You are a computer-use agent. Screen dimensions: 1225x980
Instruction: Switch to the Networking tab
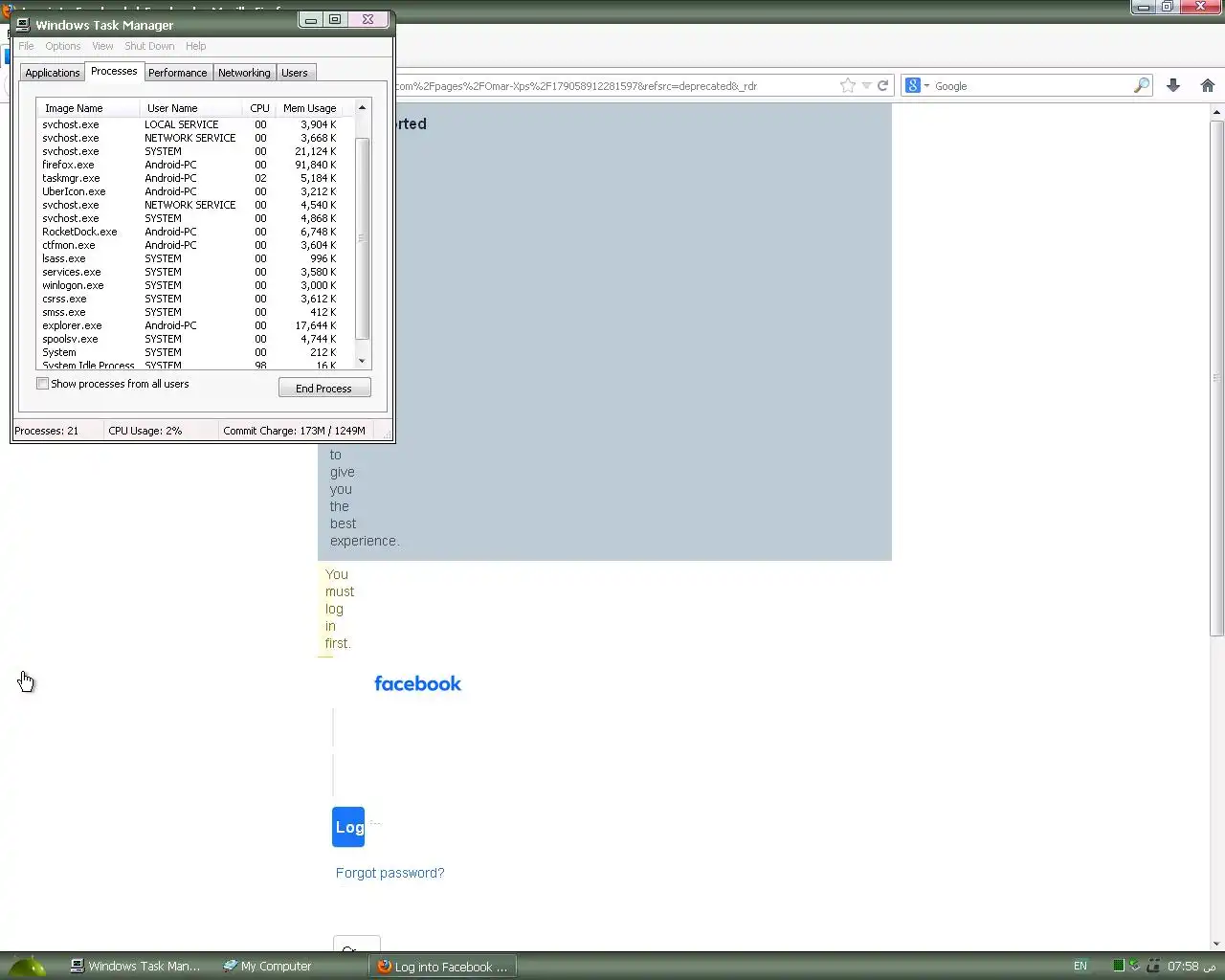coord(244,73)
